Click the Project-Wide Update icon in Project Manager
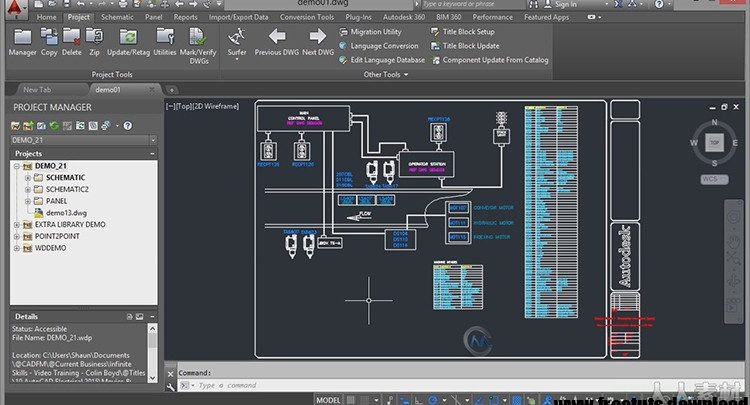The height and width of the screenshot is (405, 750). pyautogui.click(x=80, y=126)
